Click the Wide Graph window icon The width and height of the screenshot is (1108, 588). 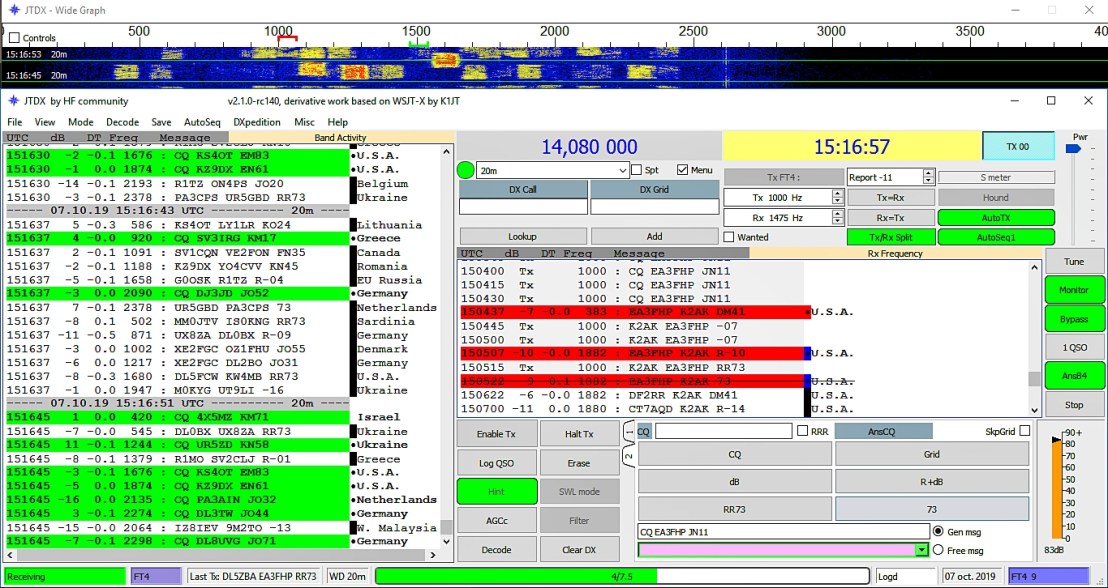pyautogui.click(x=13, y=9)
